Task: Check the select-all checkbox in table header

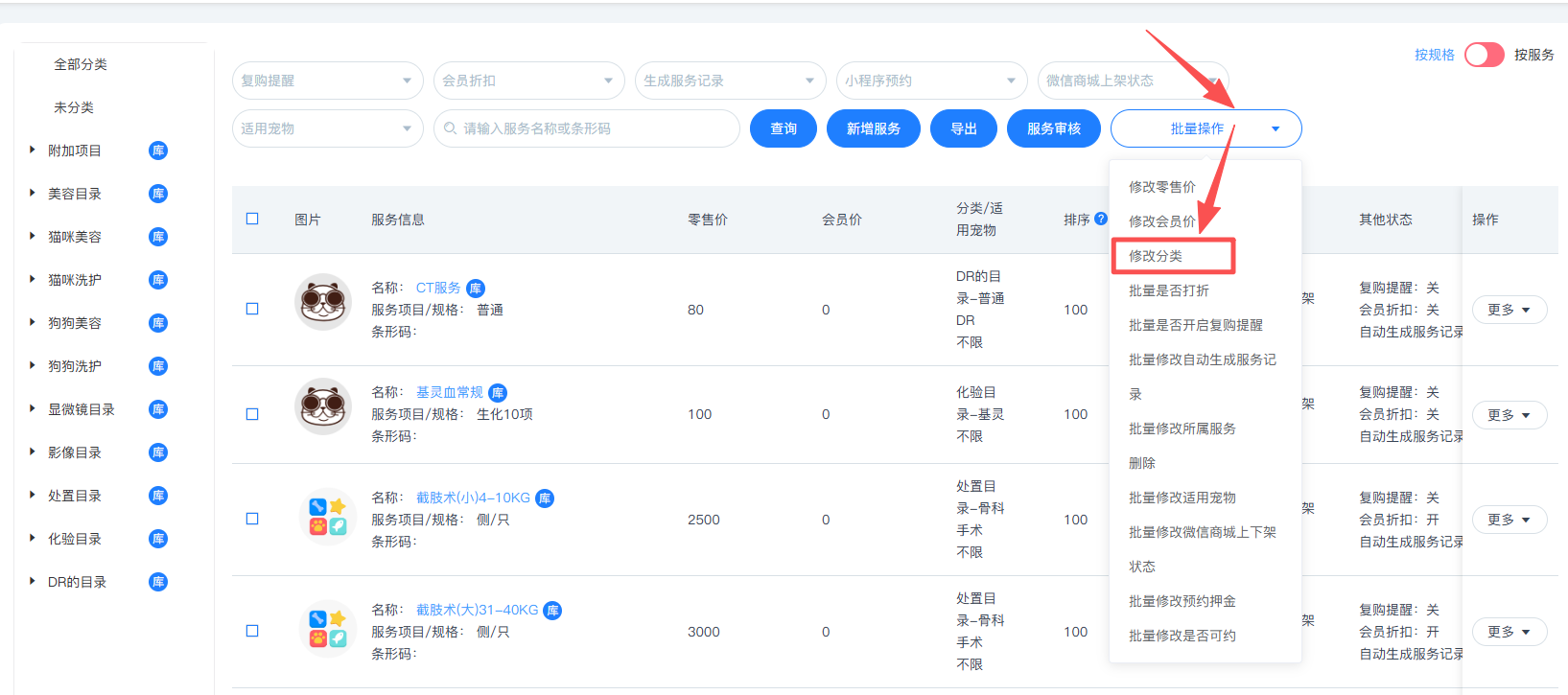Action: (252, 219)
